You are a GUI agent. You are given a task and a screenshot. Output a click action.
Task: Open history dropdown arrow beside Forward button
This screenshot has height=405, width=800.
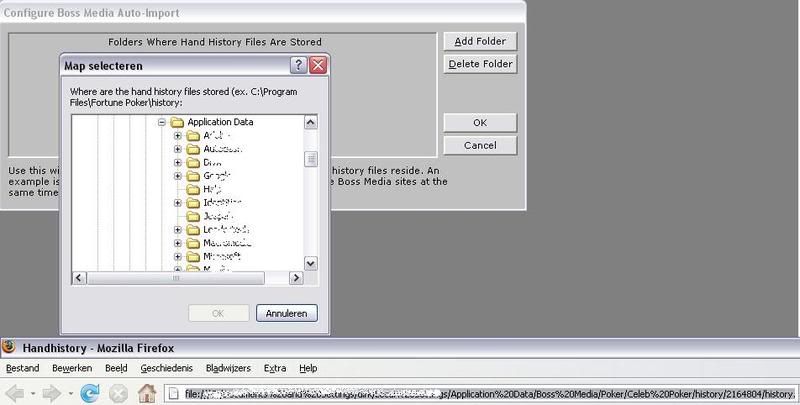(70, 394)
